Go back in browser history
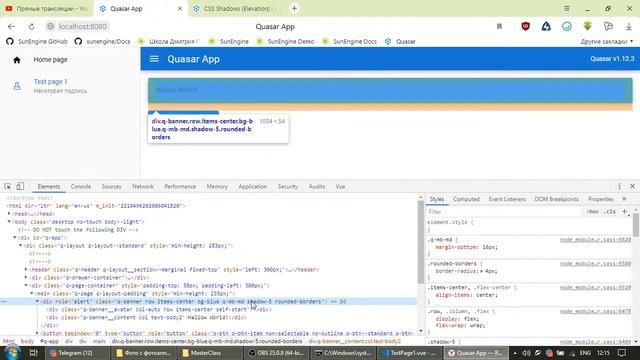This screenshot has height=360, width=640. point(11,27)
